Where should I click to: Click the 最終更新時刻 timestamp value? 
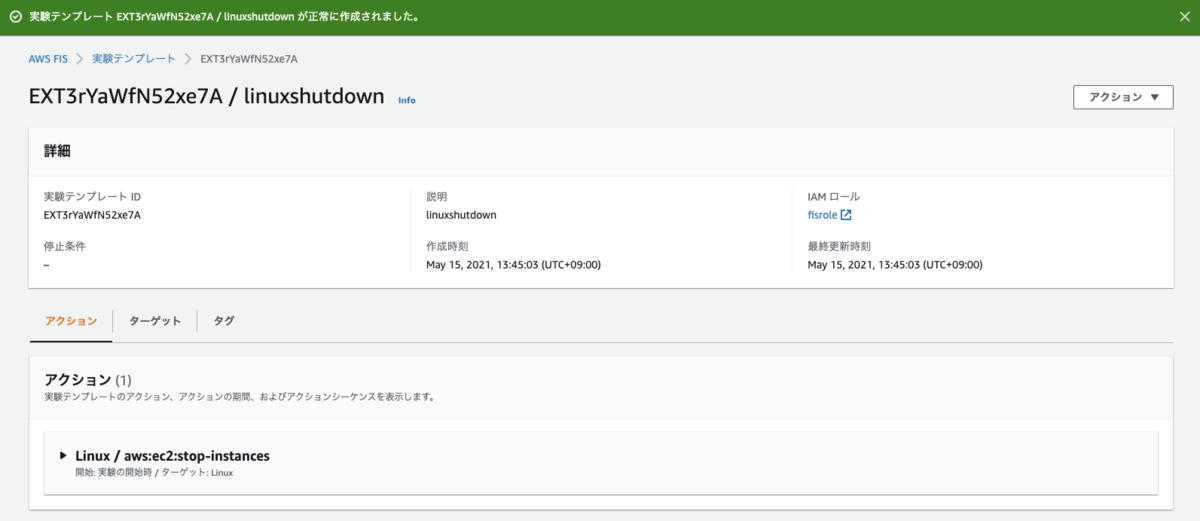(895, 265)
